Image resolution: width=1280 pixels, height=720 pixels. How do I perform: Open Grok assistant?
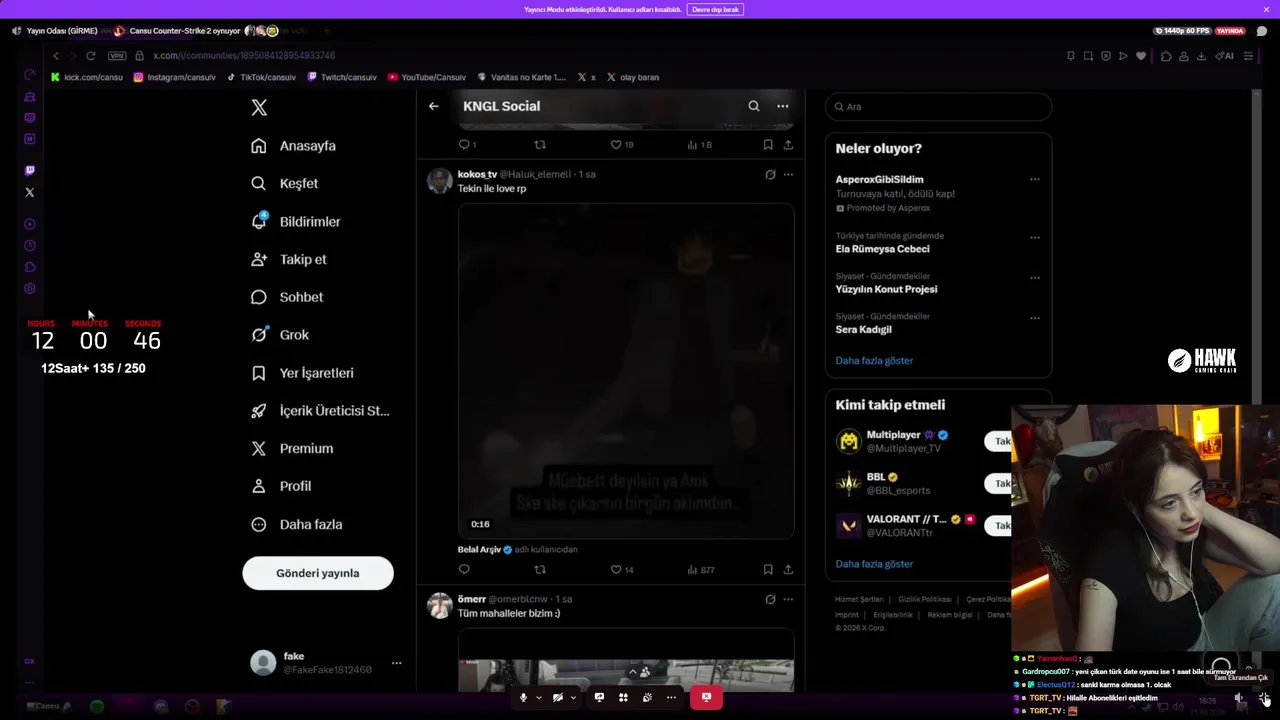279,335
